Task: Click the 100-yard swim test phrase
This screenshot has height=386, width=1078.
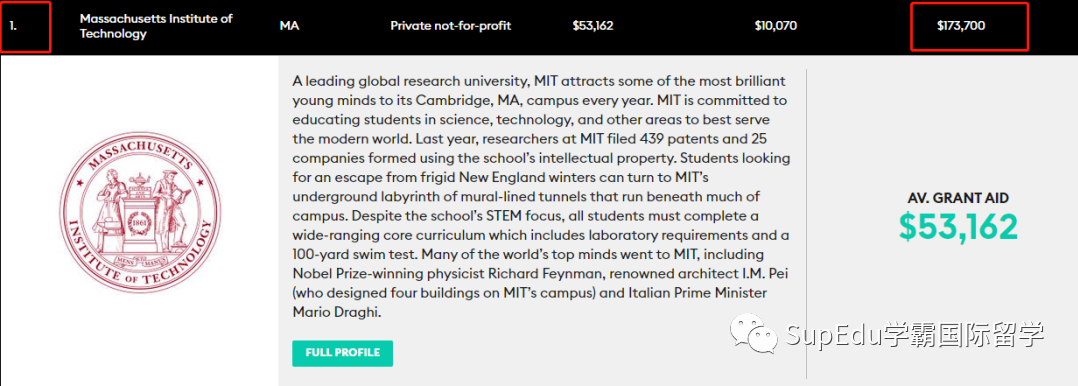Action: [x=352, y=254]
